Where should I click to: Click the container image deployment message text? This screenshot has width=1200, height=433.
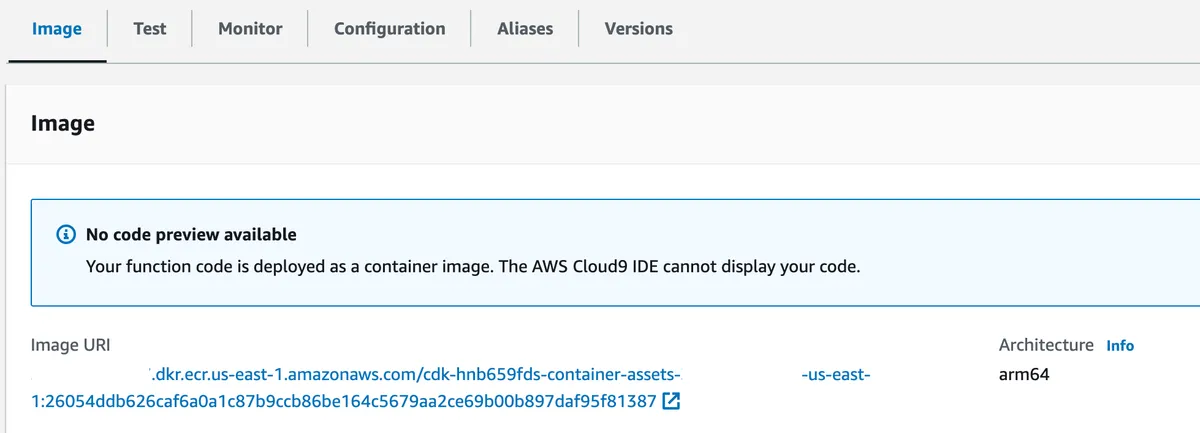click(472, 267)
